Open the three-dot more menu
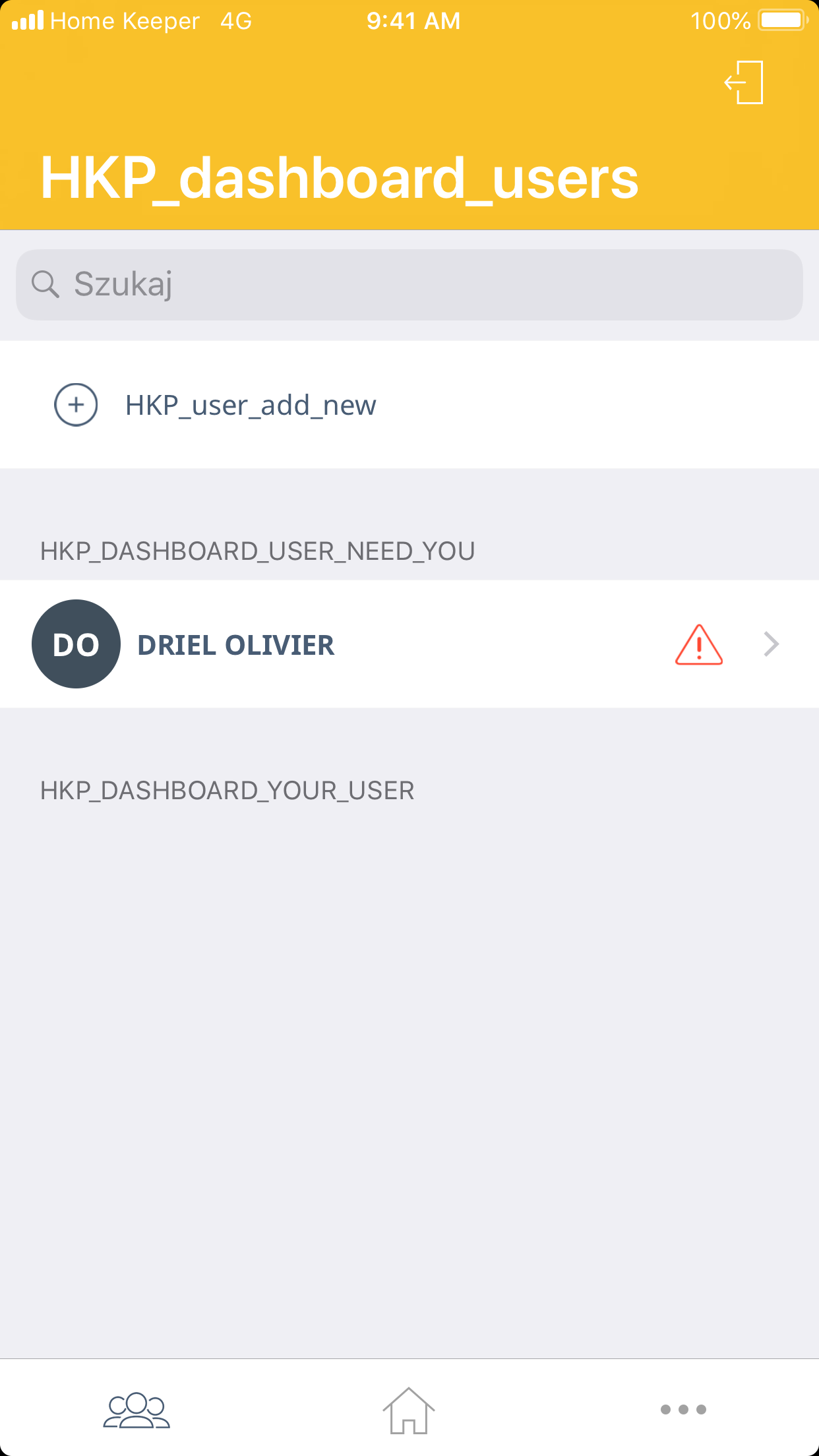The width and height of the screenshot is (819, 1456). pos(683,1409)
